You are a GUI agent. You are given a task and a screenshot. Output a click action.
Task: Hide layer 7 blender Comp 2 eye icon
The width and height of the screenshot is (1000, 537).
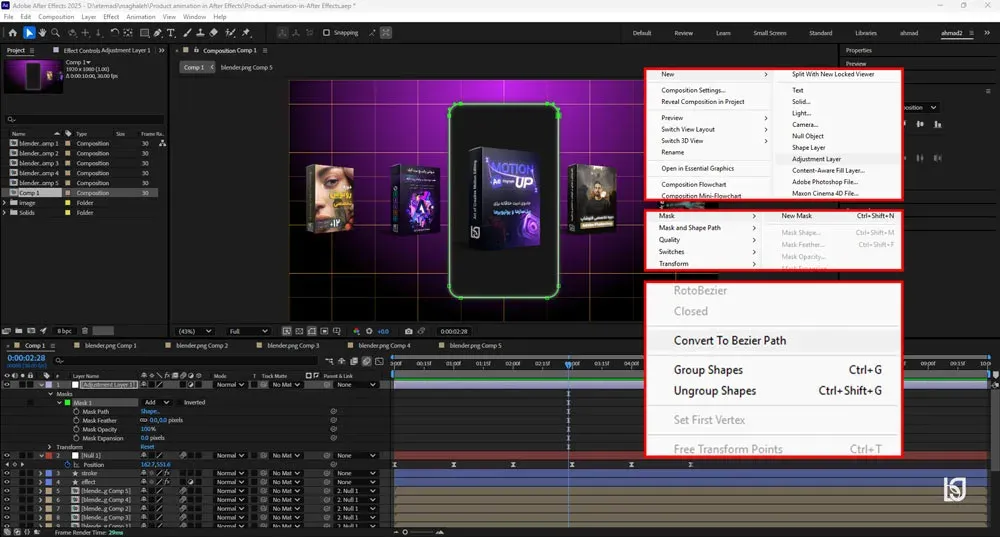click(x=7, y=509)
